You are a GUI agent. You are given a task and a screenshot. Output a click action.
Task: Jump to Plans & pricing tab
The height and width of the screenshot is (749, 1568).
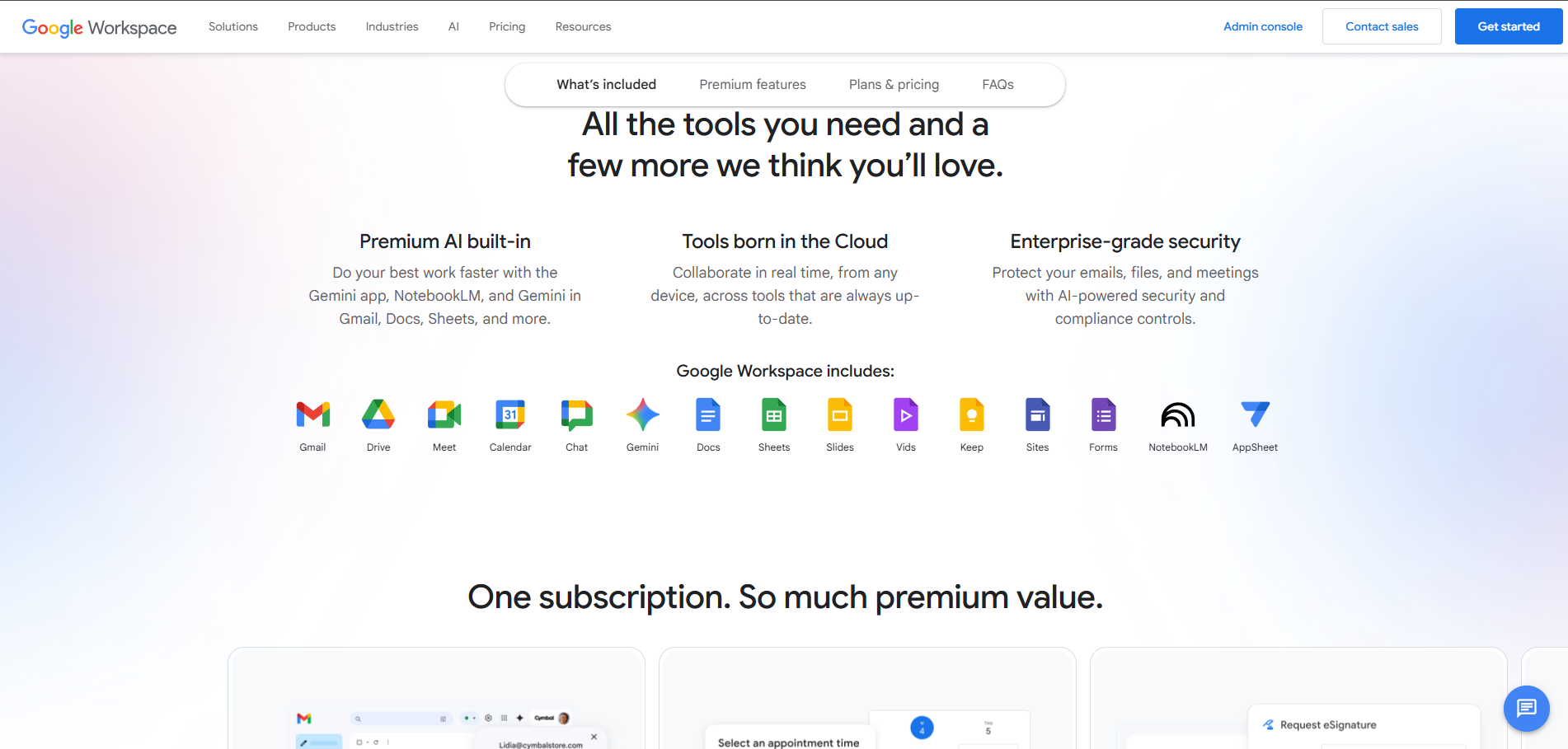(894, 84)
